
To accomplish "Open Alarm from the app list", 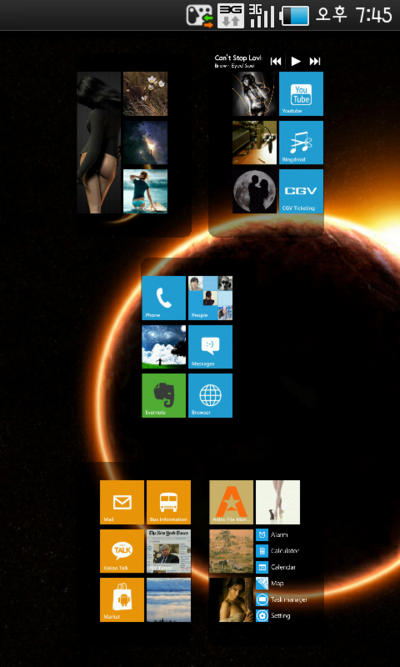I will point(273,535).
